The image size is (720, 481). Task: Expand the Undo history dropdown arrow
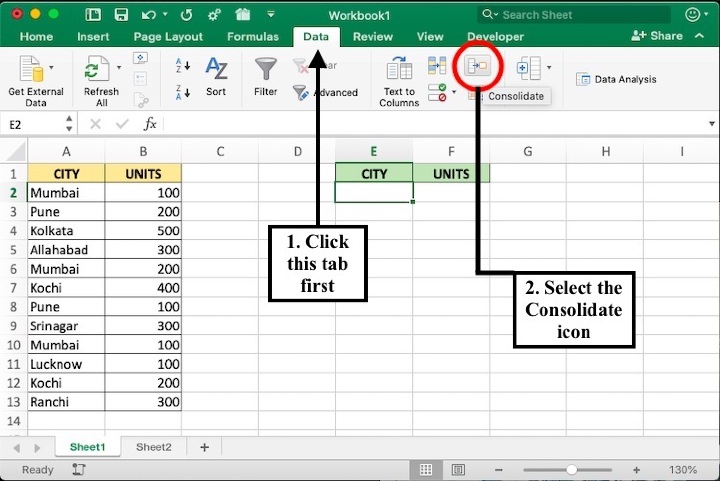pyautogui.click(x=165, y=15)
